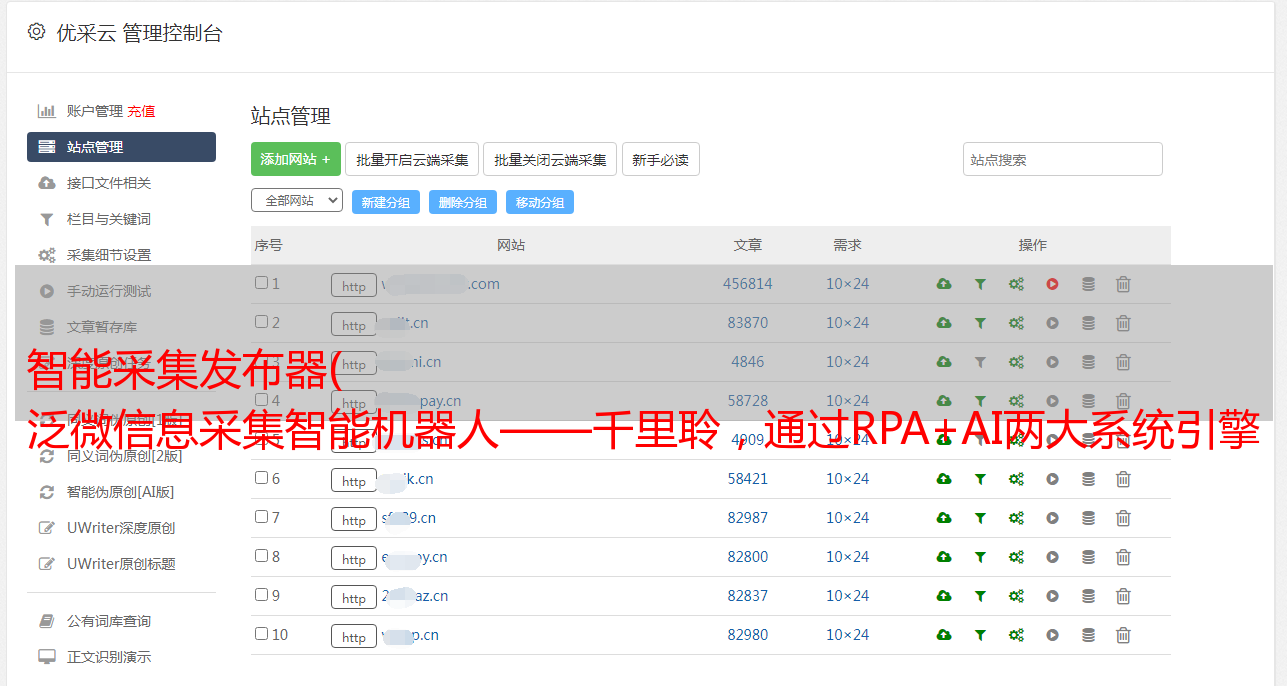Open the database icon in row 3
This screenshot has height=686, width=1287.
pyautogui.click(x=1088, y=362)
